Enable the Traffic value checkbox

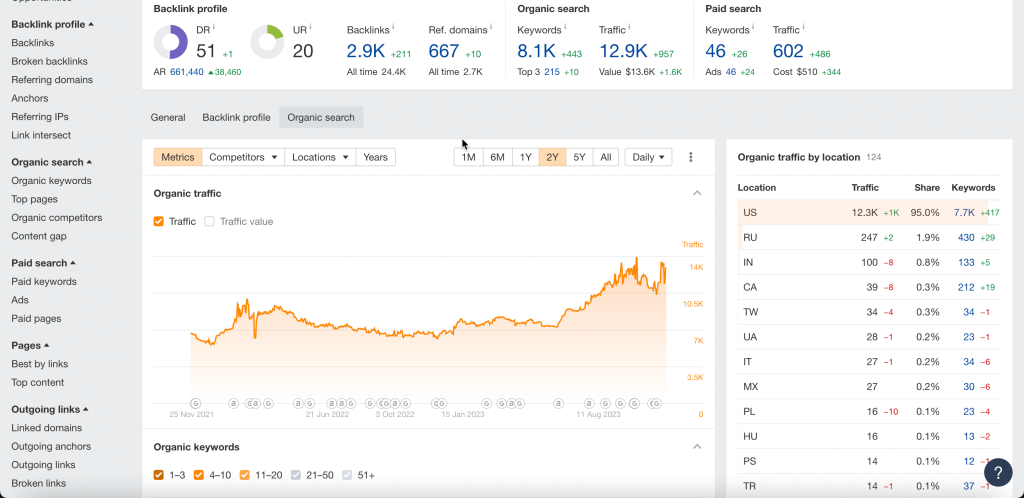210,221
